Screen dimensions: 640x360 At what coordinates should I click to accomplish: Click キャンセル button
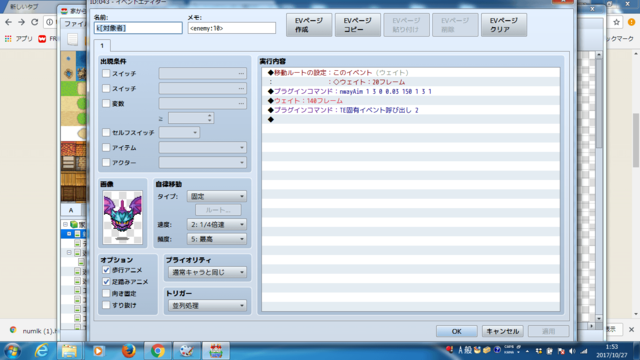point(502,331)
